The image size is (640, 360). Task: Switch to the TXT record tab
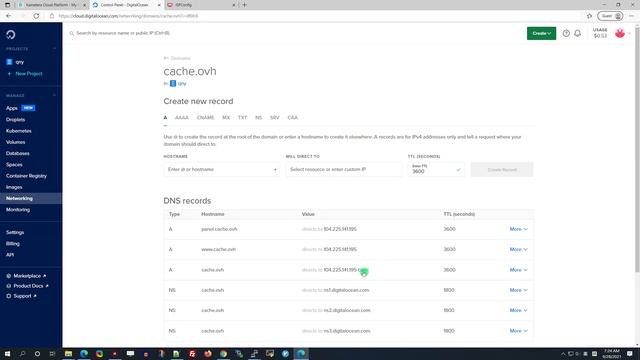(242, 118)
